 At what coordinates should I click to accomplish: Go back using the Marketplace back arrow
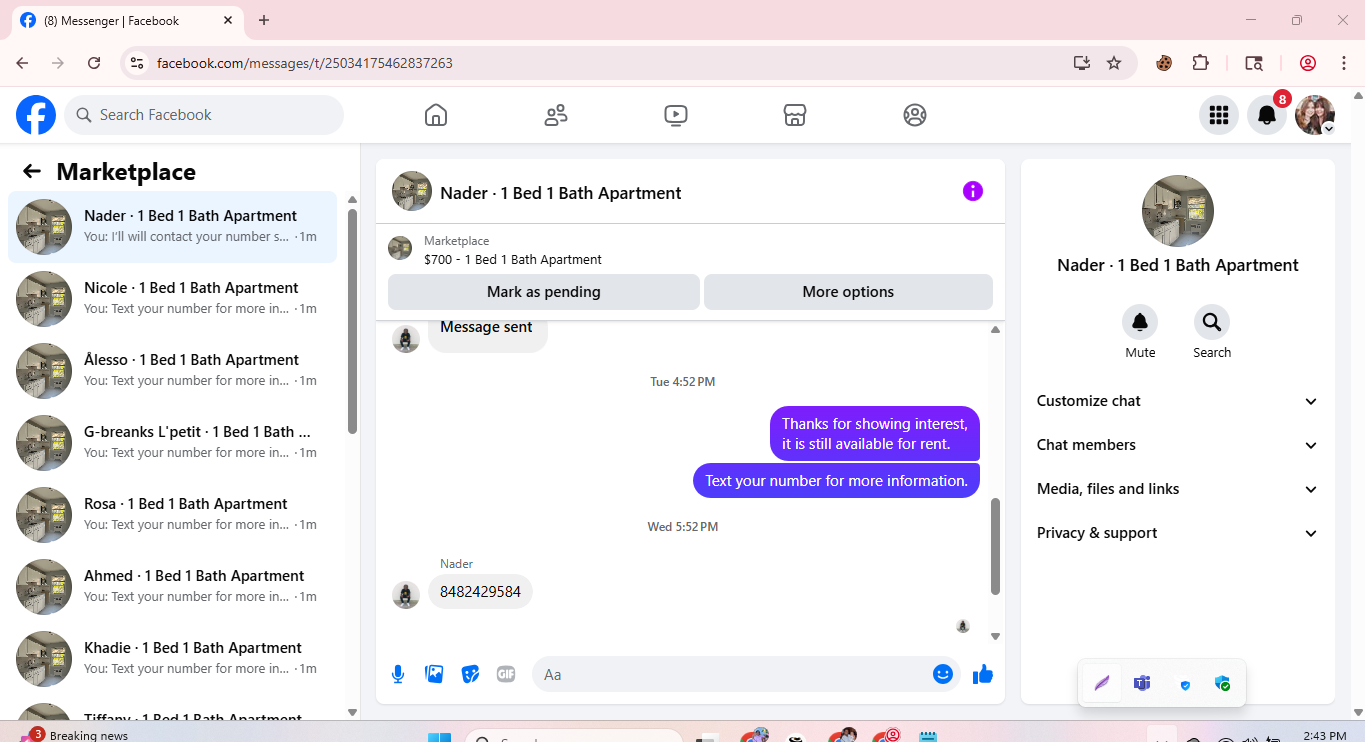click(32, 171)
